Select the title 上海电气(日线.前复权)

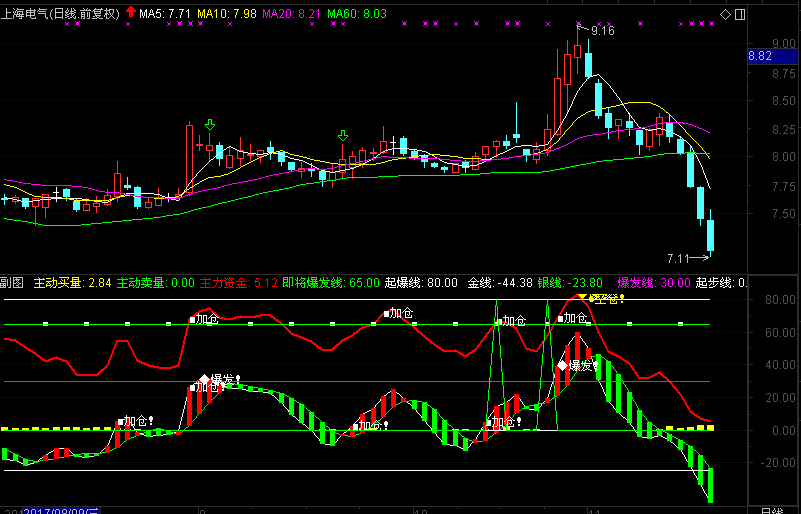coord(60,14)
